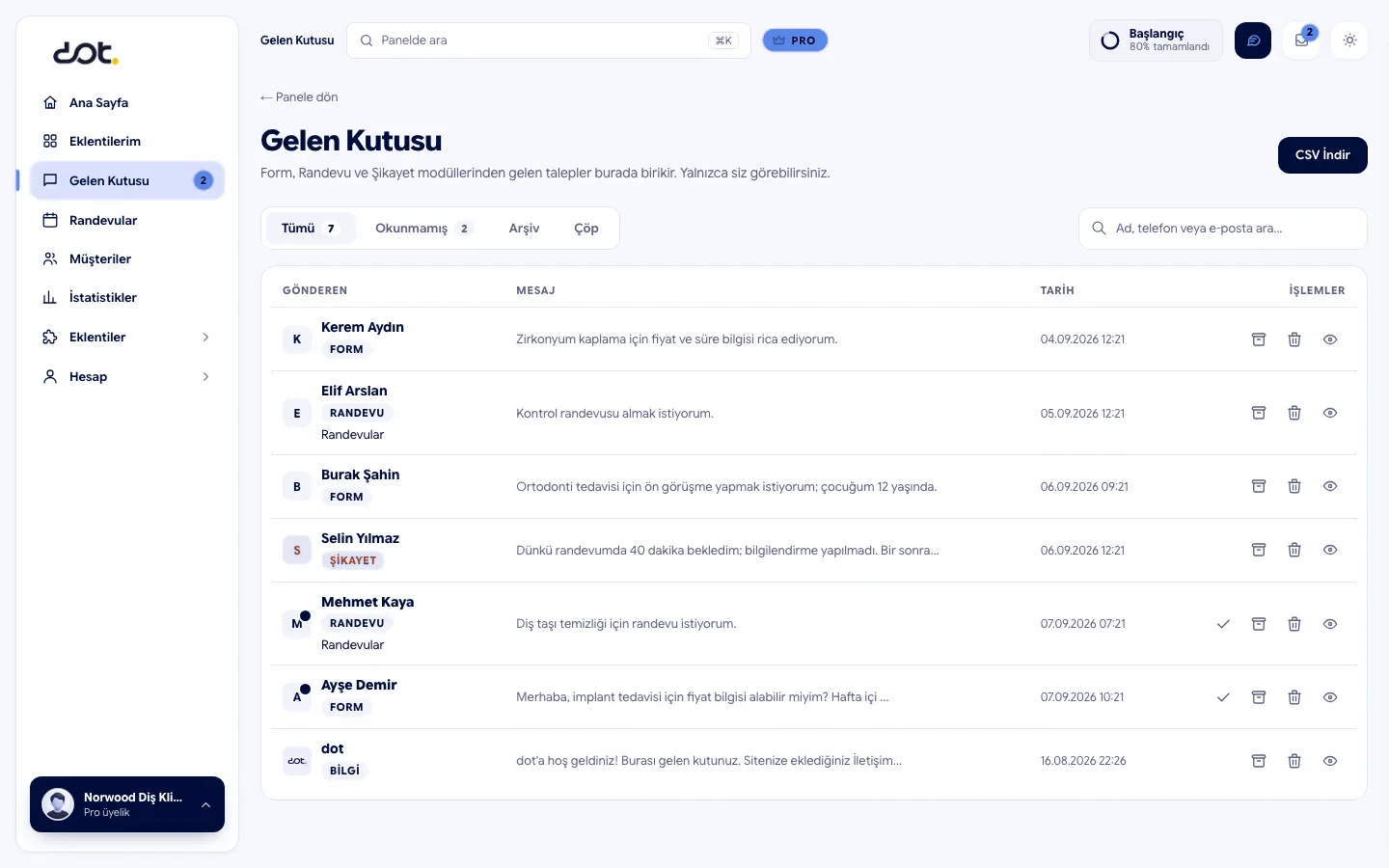1389x868 pixels.
Task: View Burak Şahin's message with eye icon
Action: [x=1330, y=486]
